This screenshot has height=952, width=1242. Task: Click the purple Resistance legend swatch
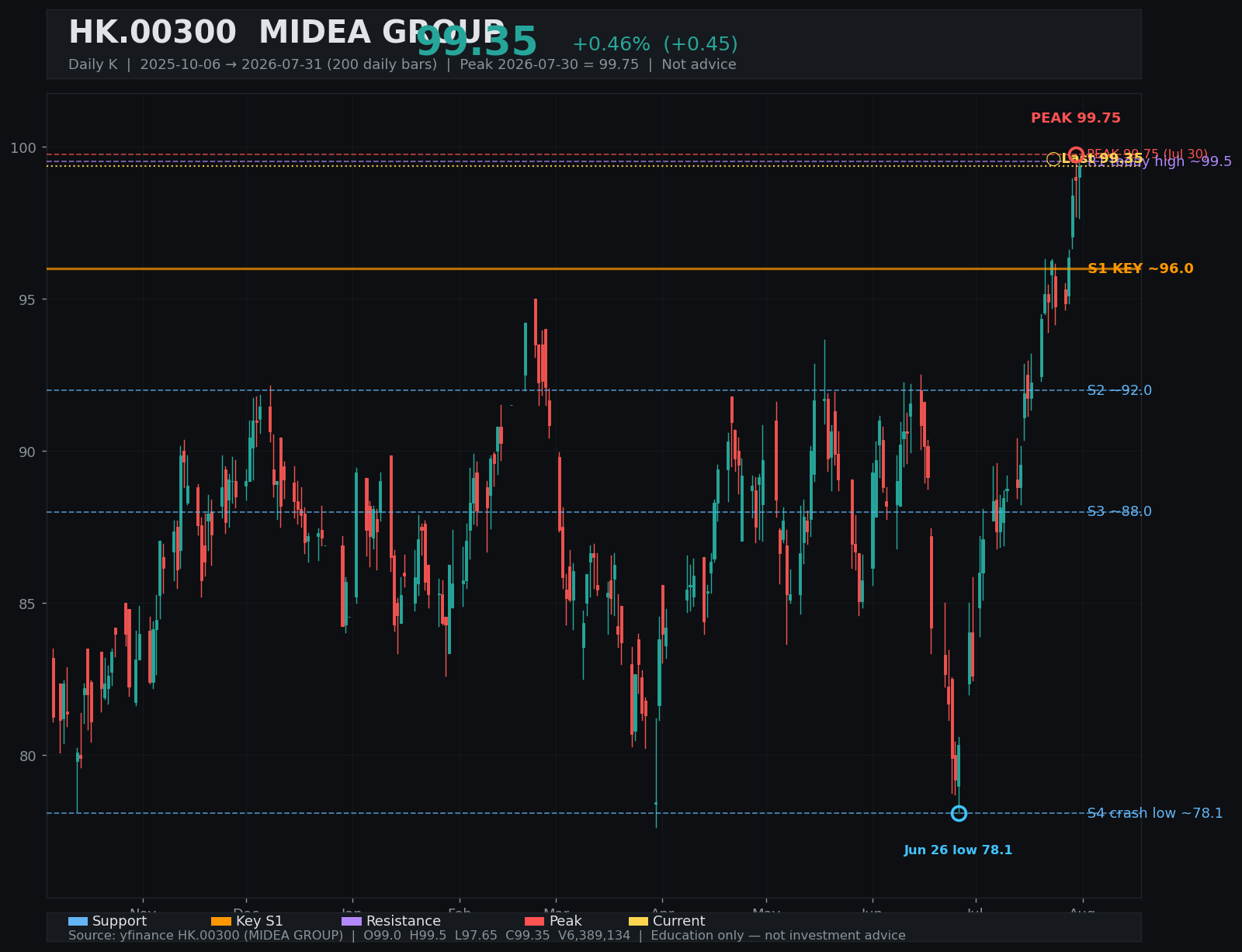pyautogui.click(x=352, y=922)
